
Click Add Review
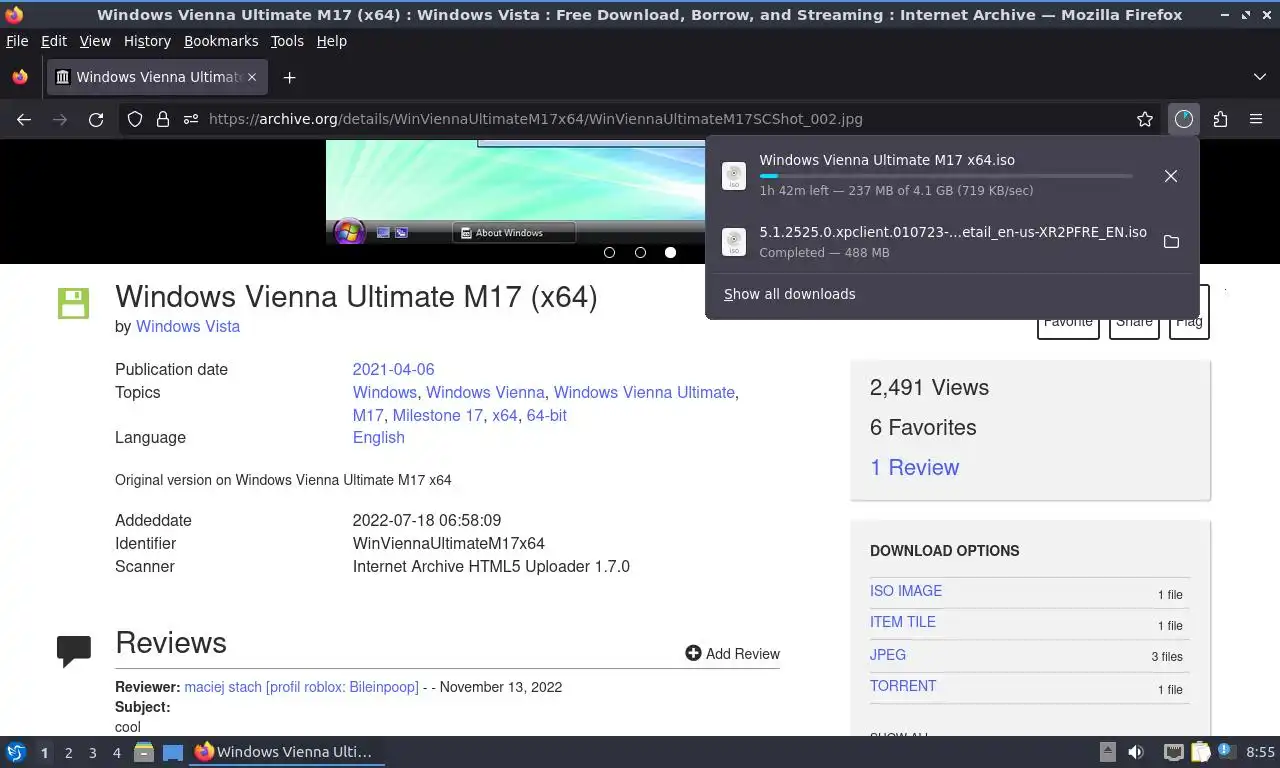pyautogui.click(x=732, y=654)
